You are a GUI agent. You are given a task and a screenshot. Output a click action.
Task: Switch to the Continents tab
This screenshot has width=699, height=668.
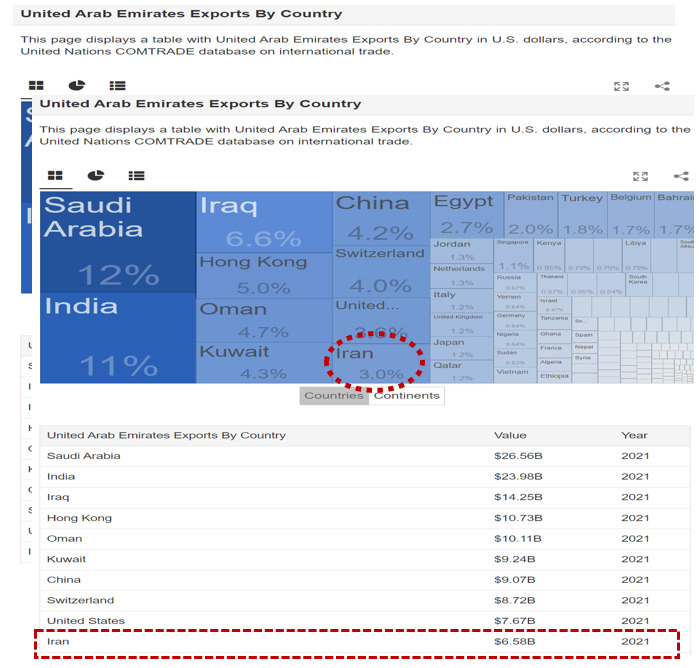[x=407, y=396]
